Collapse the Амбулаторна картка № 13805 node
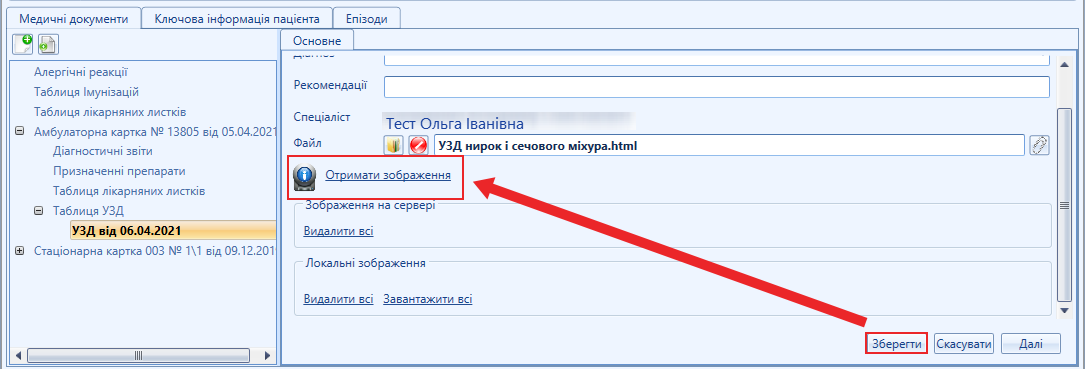The height and width of the screenshot is (369, 1085). pyautogui.click(x=19, y=132)
